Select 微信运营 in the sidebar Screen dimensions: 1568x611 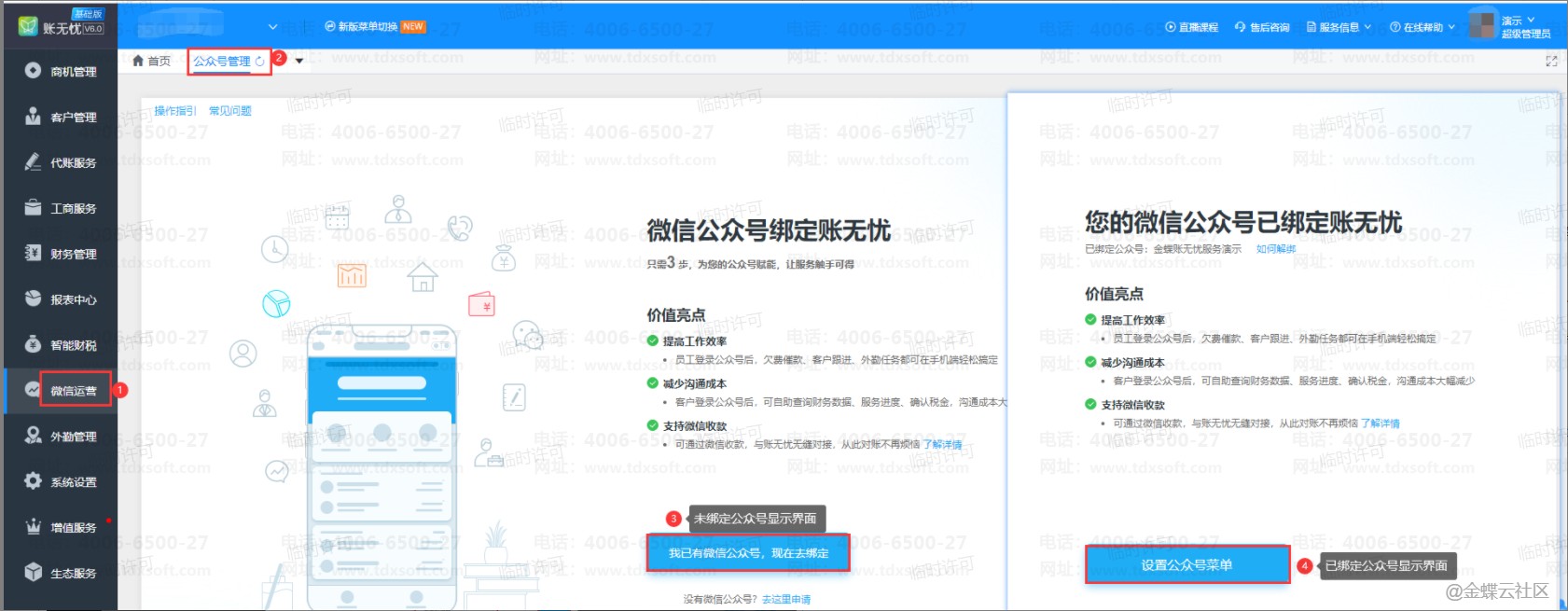click(73, 391)
